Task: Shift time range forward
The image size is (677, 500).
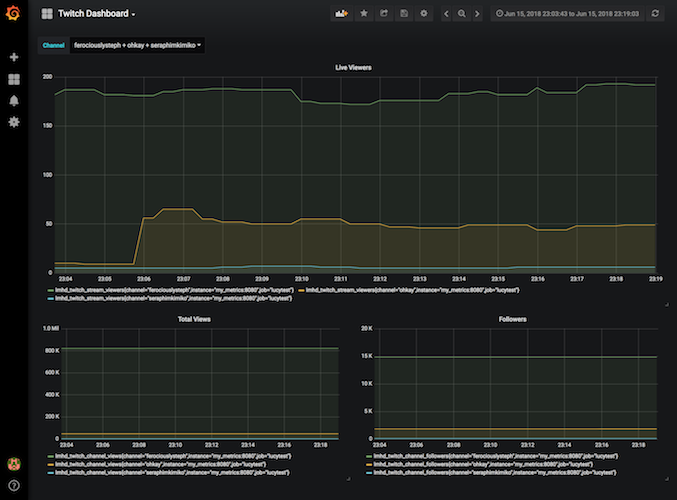Action: coord(477,14)
